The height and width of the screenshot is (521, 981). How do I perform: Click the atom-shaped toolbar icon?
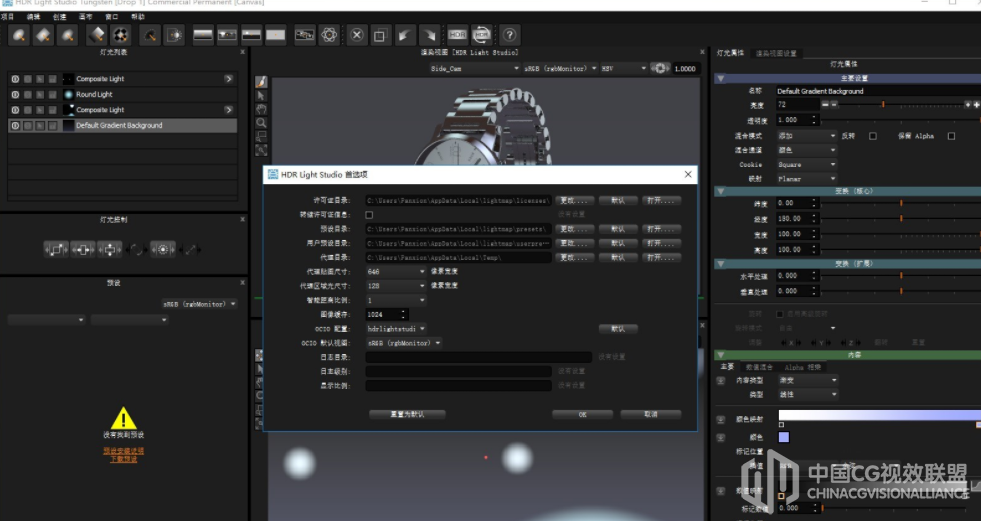point(329,35)
